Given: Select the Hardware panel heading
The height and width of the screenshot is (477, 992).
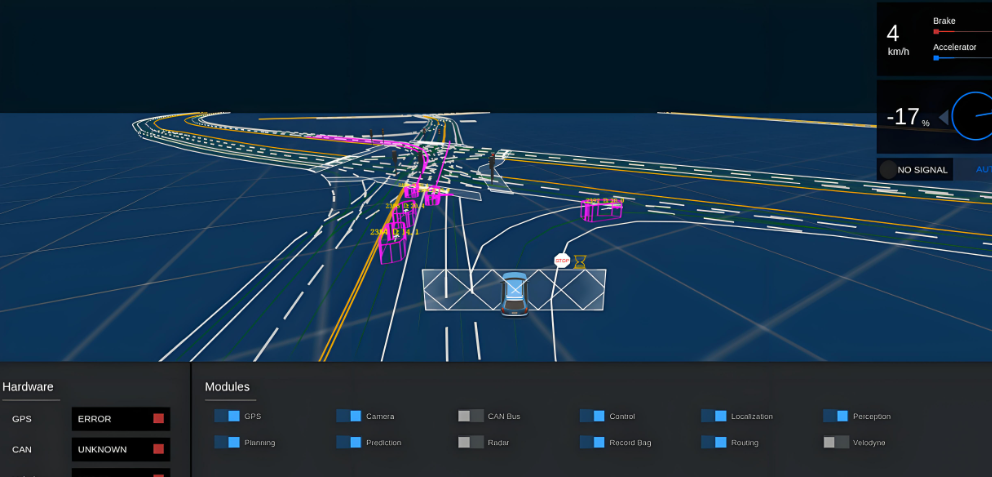Looking at the screenshot, I should pyautogui.click(x=28, y=387).
